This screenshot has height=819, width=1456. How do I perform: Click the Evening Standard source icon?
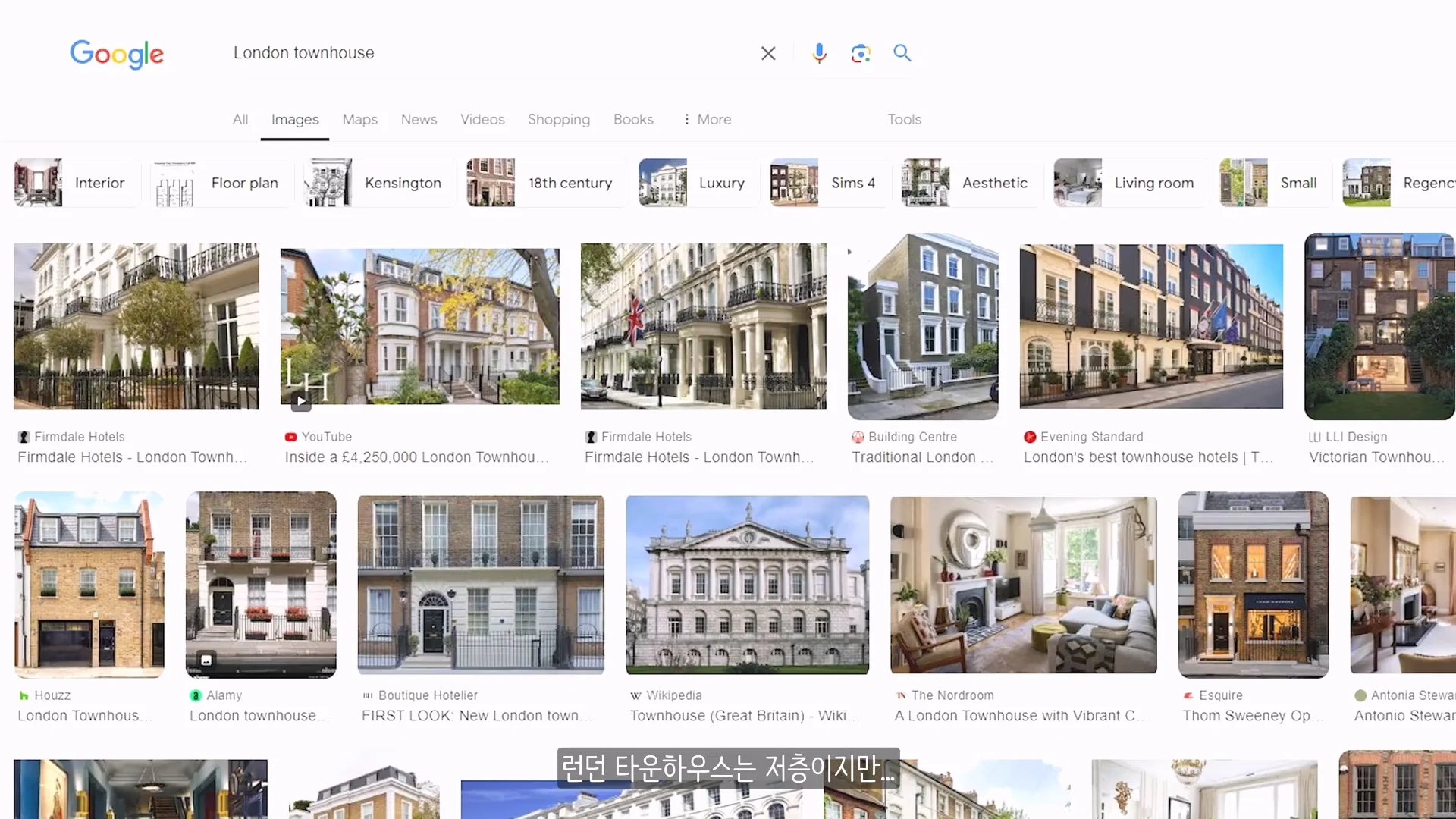tap(1030, 437)
